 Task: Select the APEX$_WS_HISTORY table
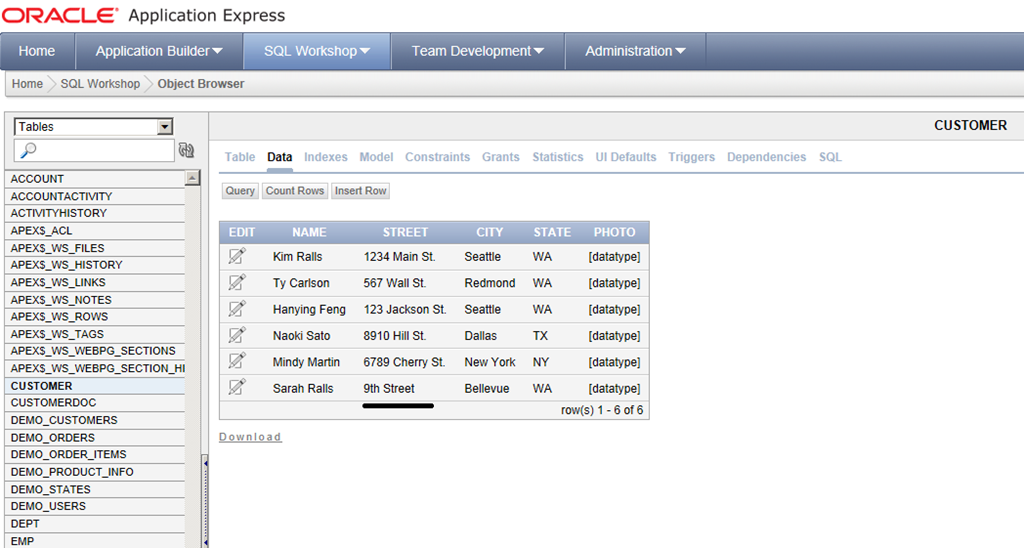click(95, 265)
